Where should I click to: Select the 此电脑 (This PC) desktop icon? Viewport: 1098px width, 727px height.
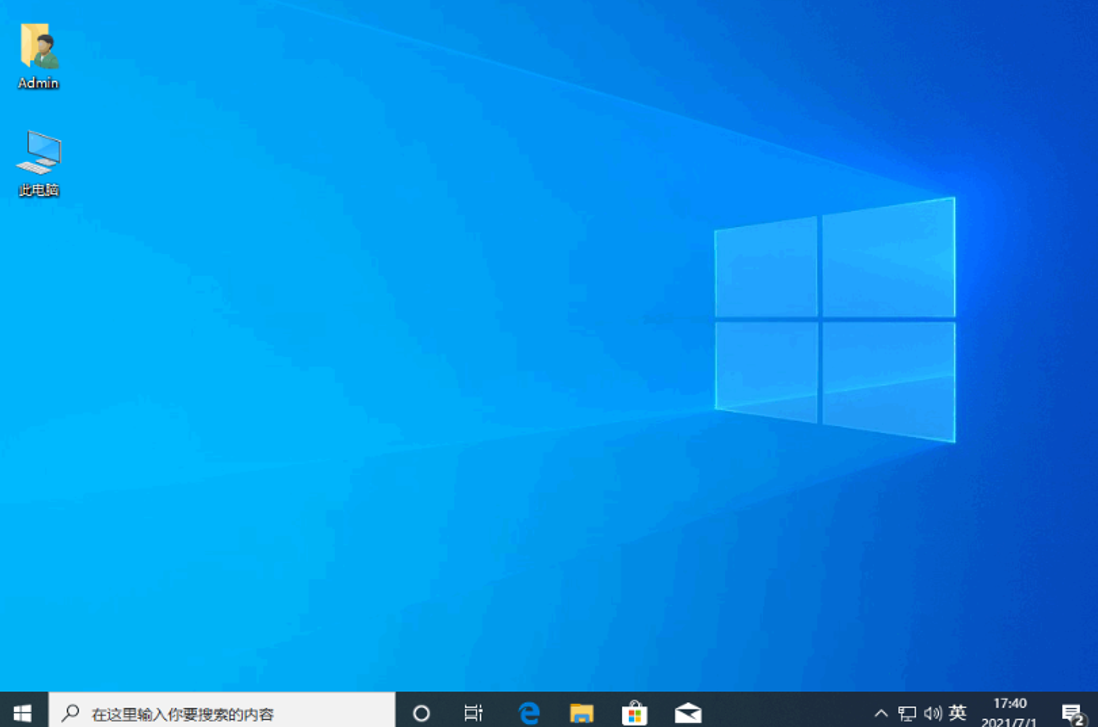pos(39,153)
